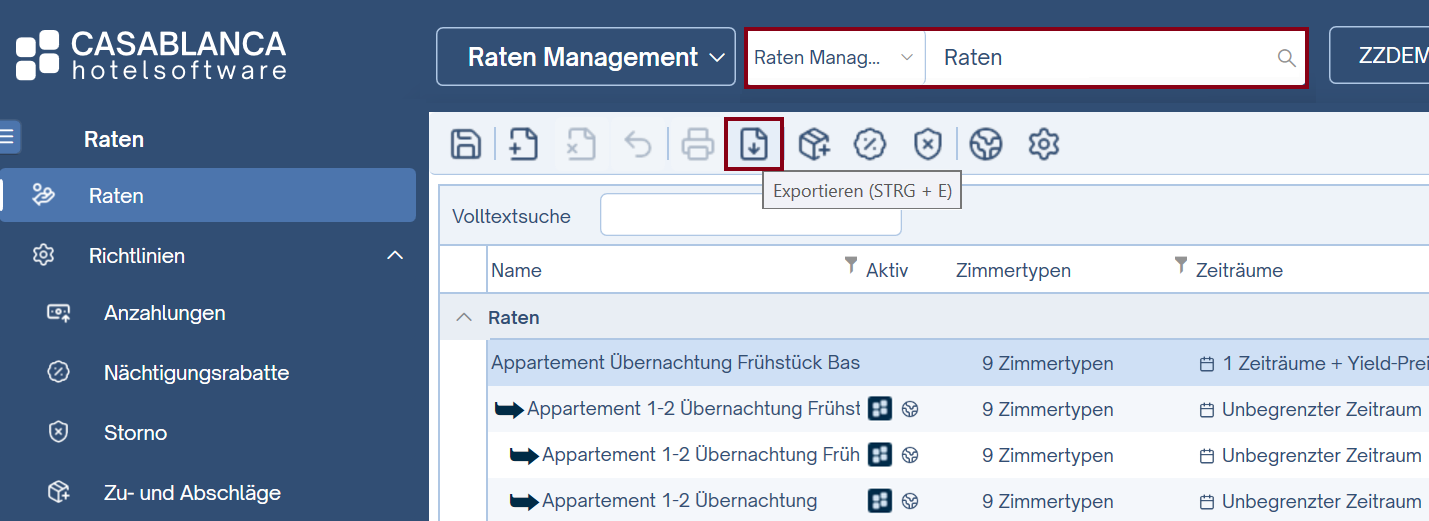The height and width of the screenshot is (521, 1429).
Task: Click 'Unbegrenzter Zeitraum' in the 'Übernachtung Frühst' row
Action: coord(1321,410)
